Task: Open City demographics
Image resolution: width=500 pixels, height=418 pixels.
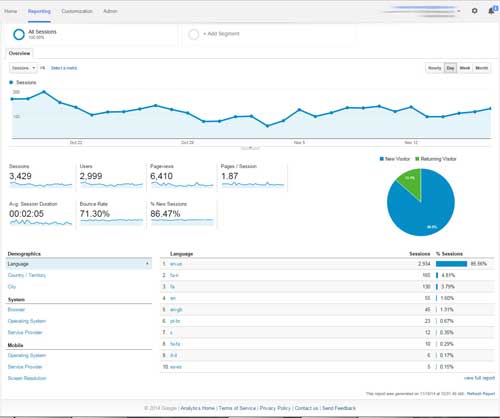Action: tap(12, 287)
